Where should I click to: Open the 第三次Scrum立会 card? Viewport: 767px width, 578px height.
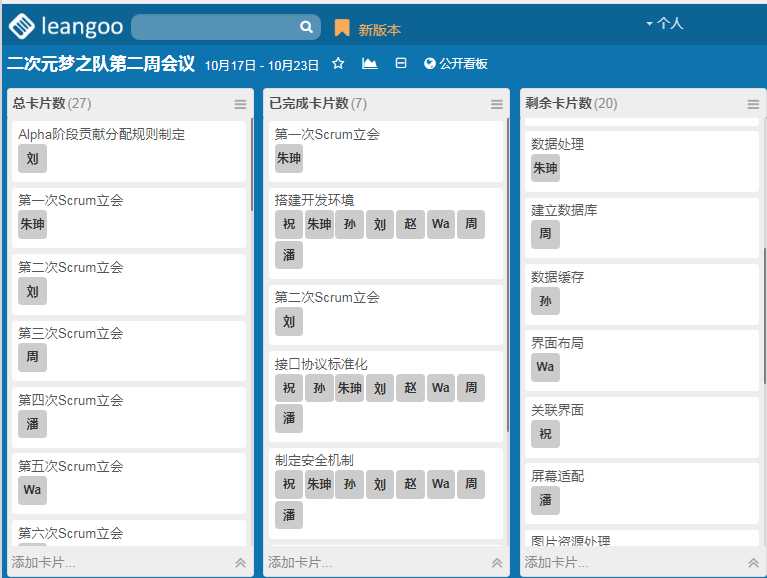click(x=129, y=351)
